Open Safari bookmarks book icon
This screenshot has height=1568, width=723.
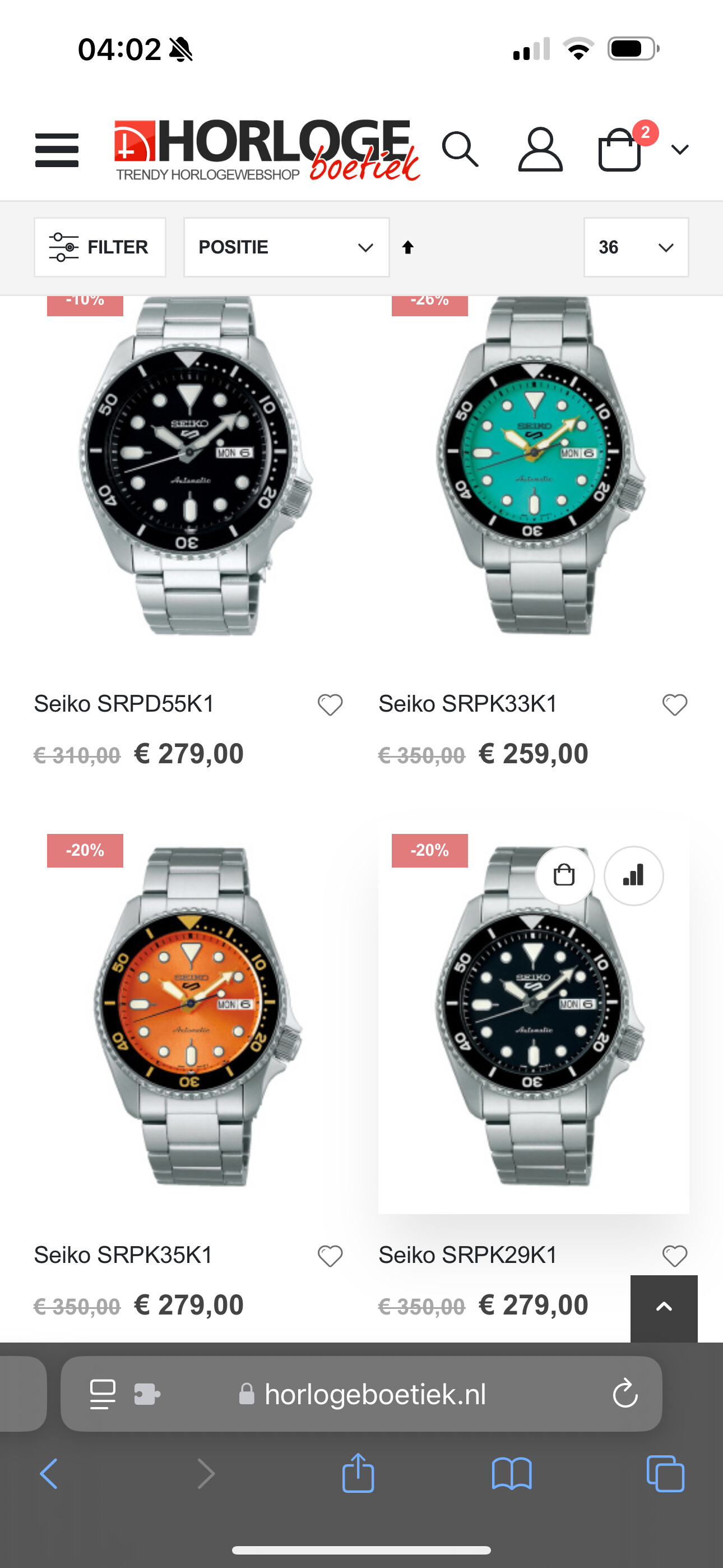[x=512, y=1474]
